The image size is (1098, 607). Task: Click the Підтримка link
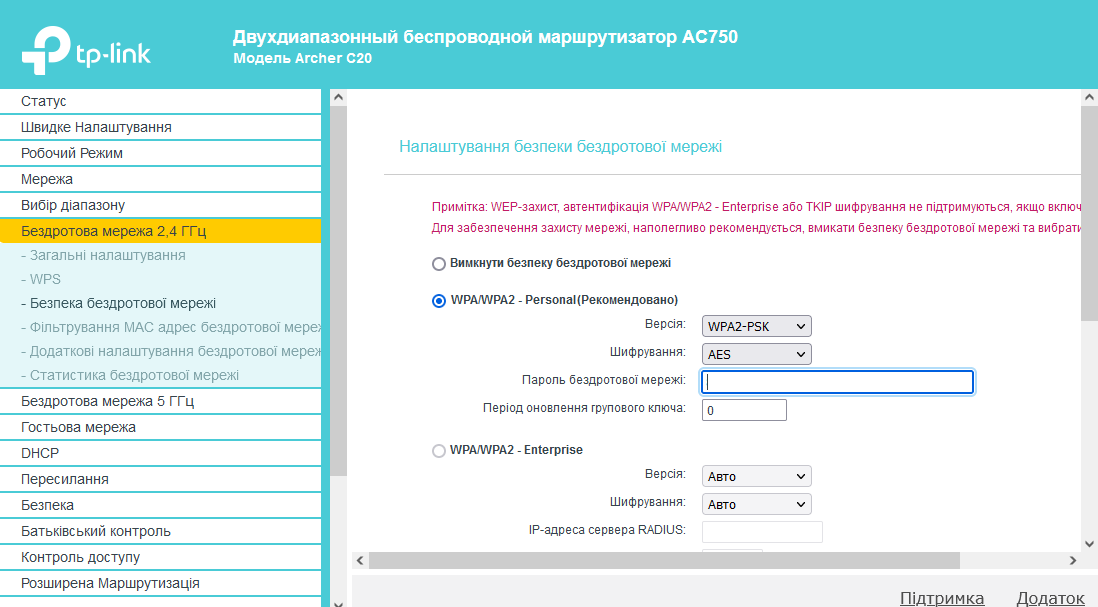tap(942, 598)
